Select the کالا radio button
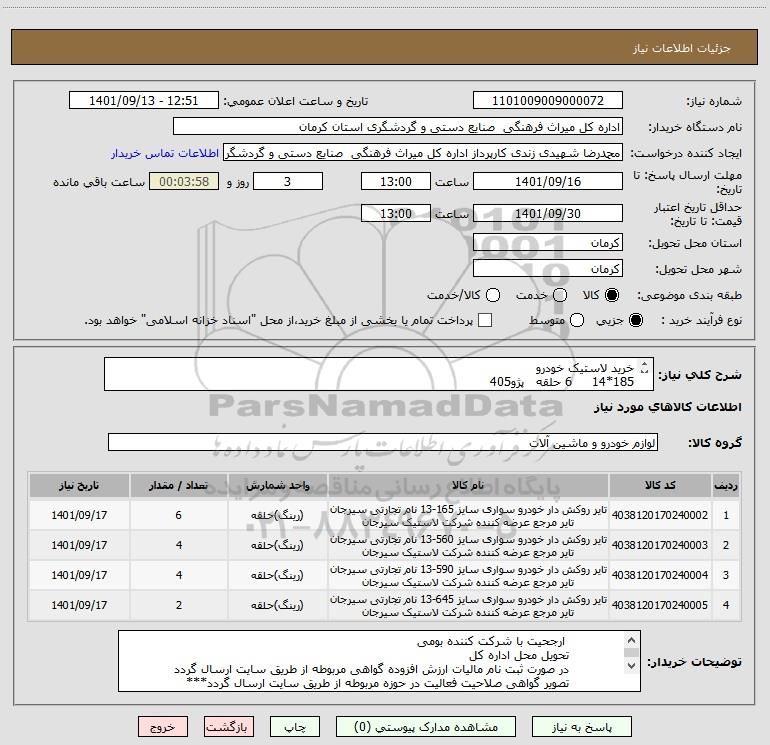Screen dimensions: 770x745 (x=612, y=295)
